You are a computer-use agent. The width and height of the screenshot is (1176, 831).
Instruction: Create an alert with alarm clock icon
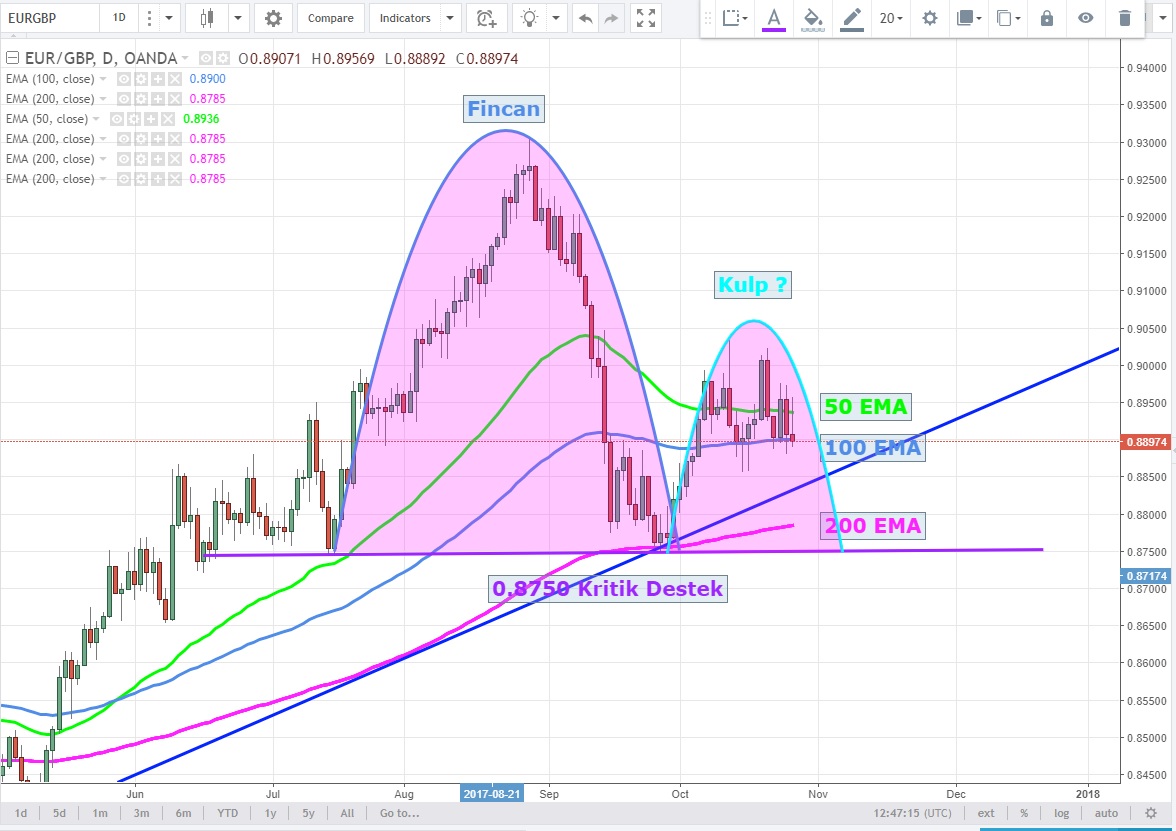[x=487, y=18]
